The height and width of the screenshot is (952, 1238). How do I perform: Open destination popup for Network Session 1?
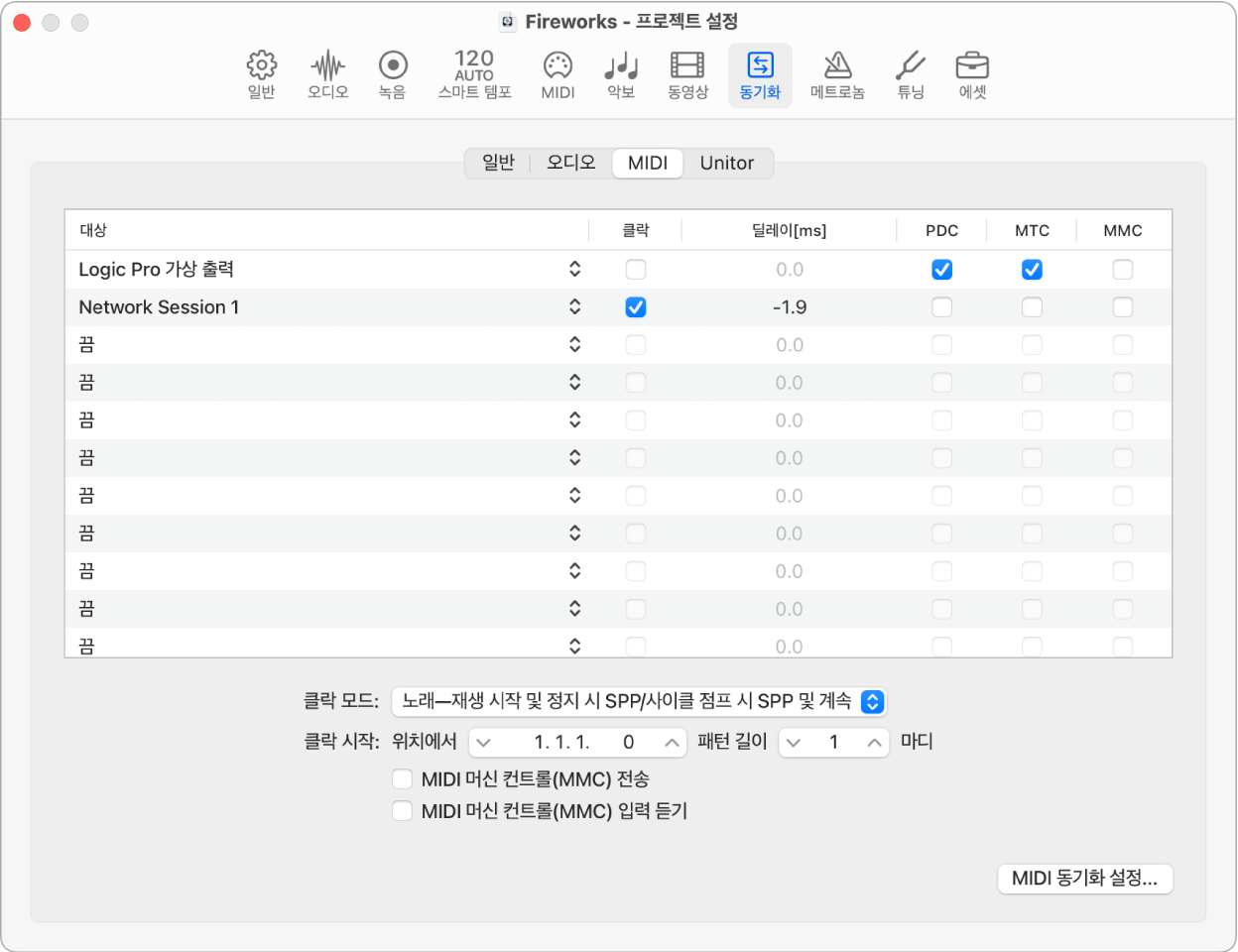(574, 307)
